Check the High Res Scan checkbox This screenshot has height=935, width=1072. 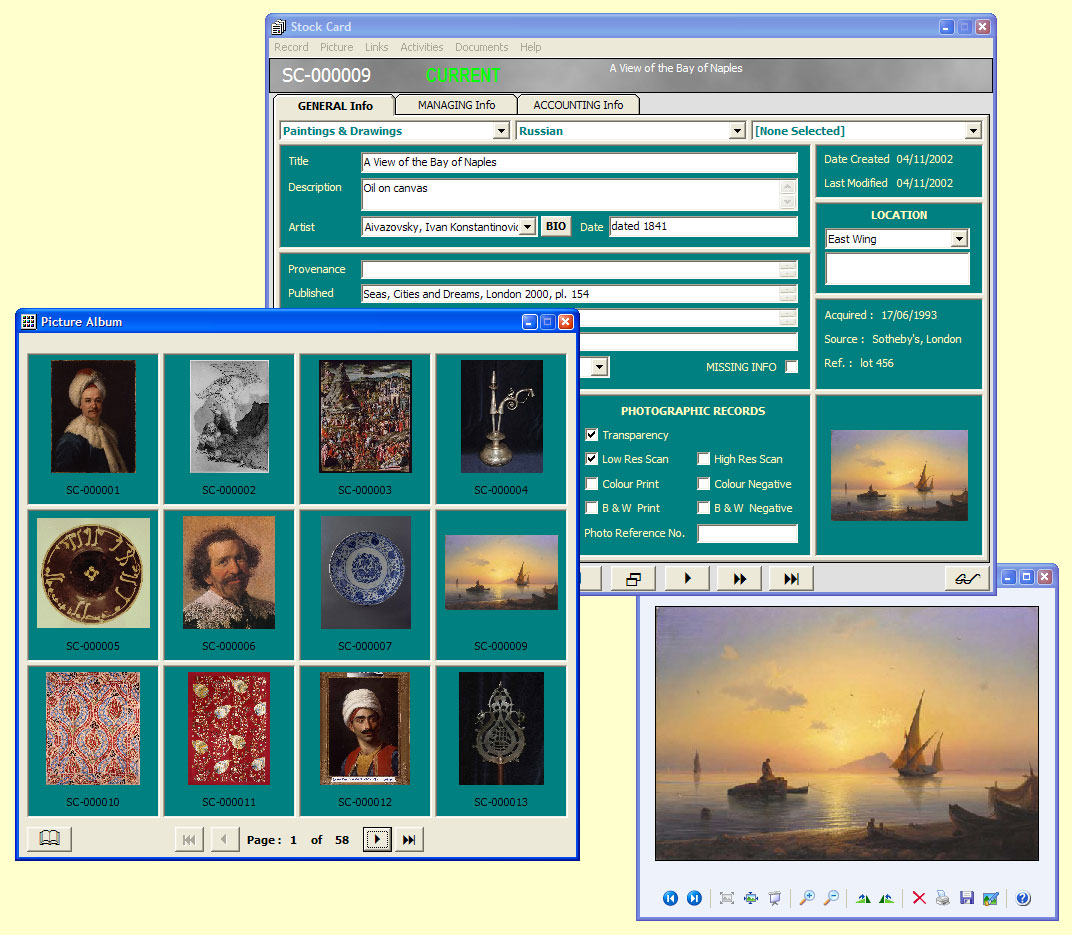(x=704, y=459)
